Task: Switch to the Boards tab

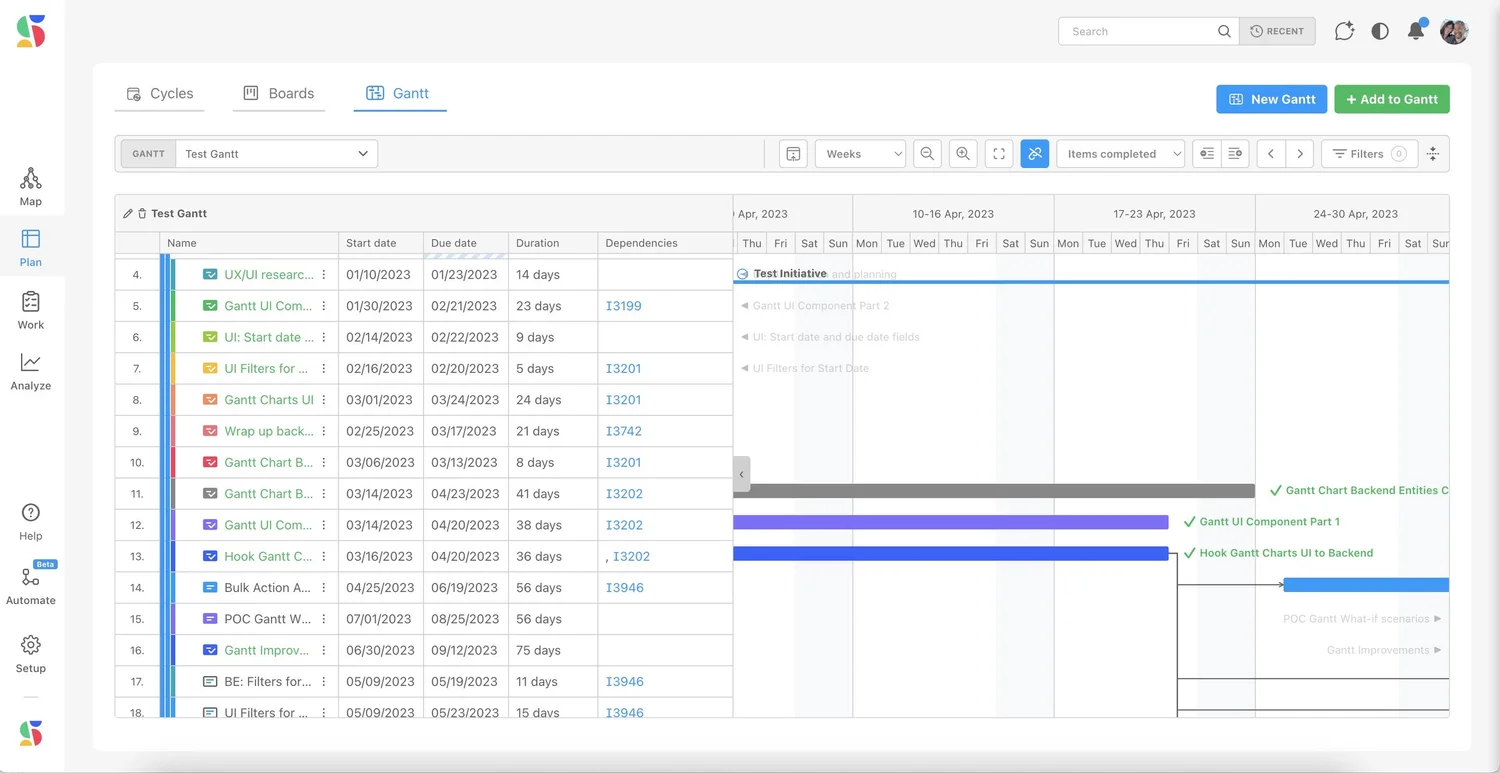Action: coord(278,93)
